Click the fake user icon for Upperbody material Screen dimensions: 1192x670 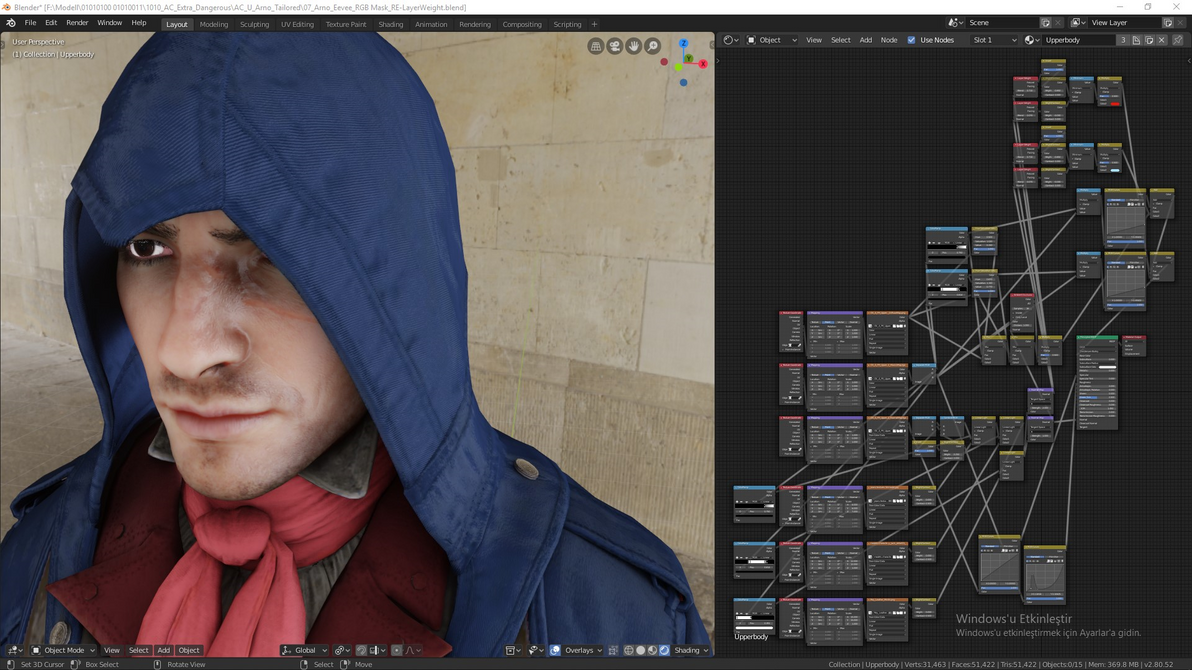coord(1136,40)
